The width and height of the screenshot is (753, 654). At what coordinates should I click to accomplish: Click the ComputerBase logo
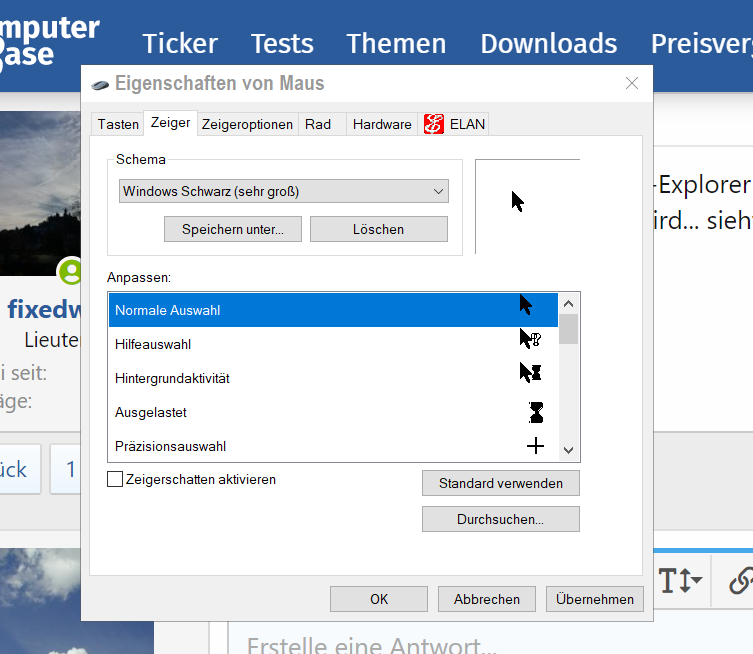[x=49, y=42]
